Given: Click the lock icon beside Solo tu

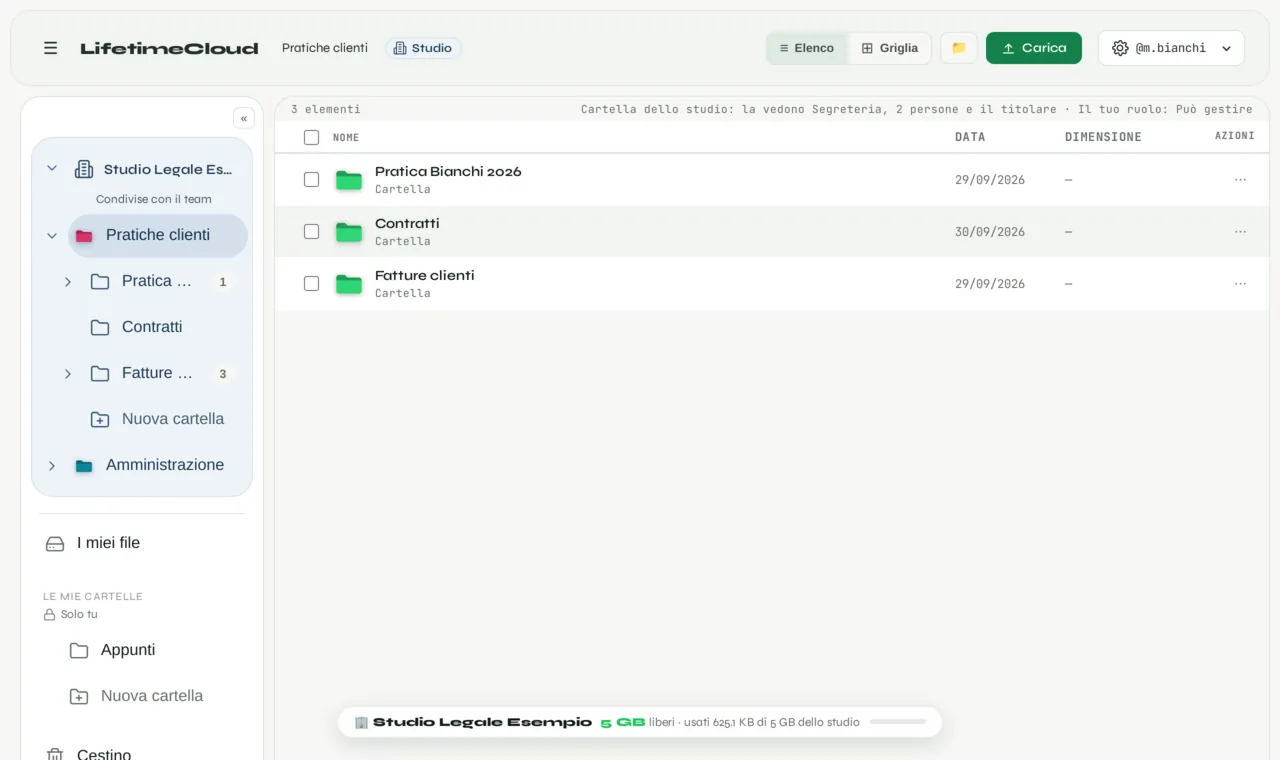Looking at the screenshot, I should 49,615.
